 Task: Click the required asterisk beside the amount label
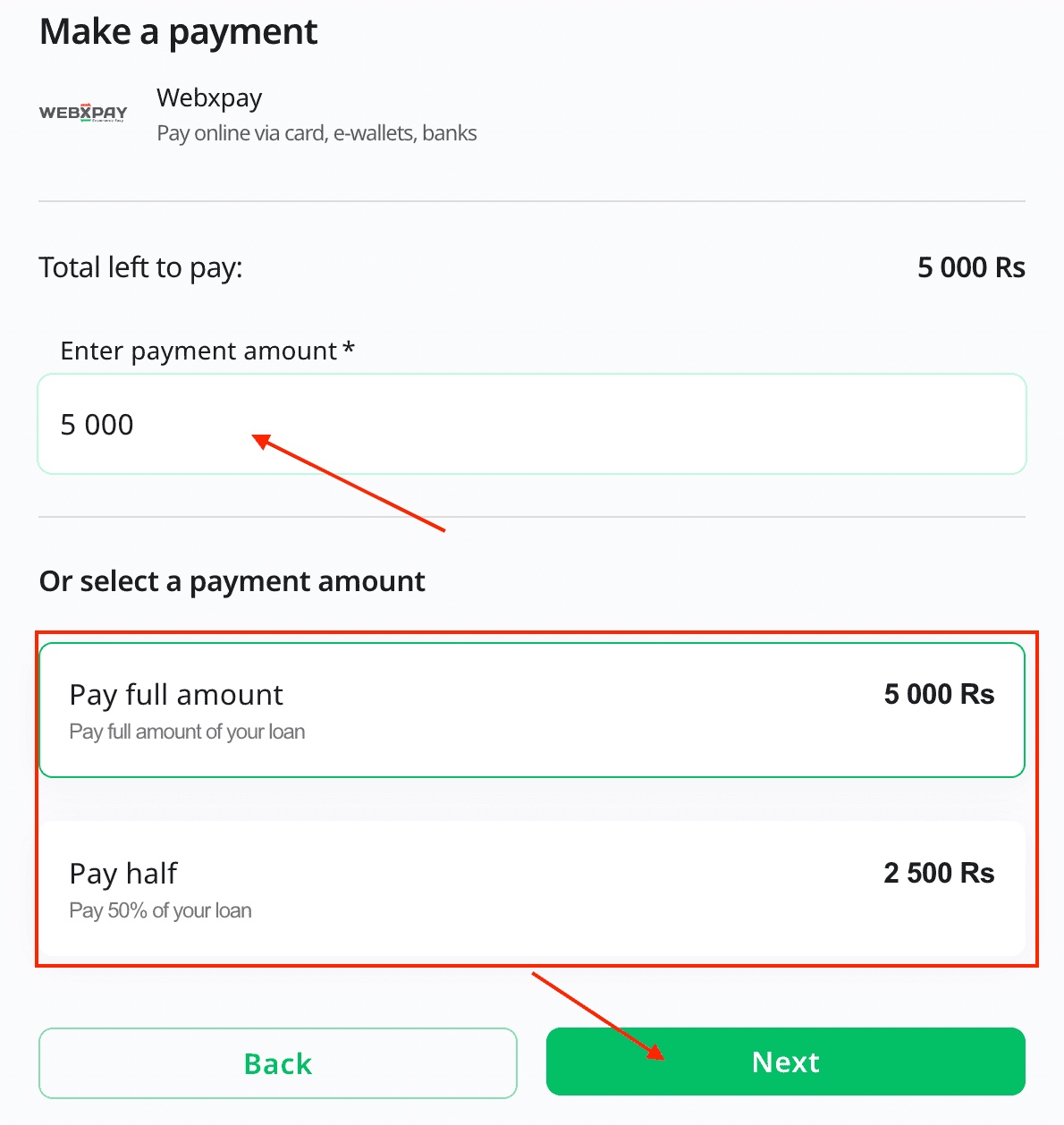(349, 348)
